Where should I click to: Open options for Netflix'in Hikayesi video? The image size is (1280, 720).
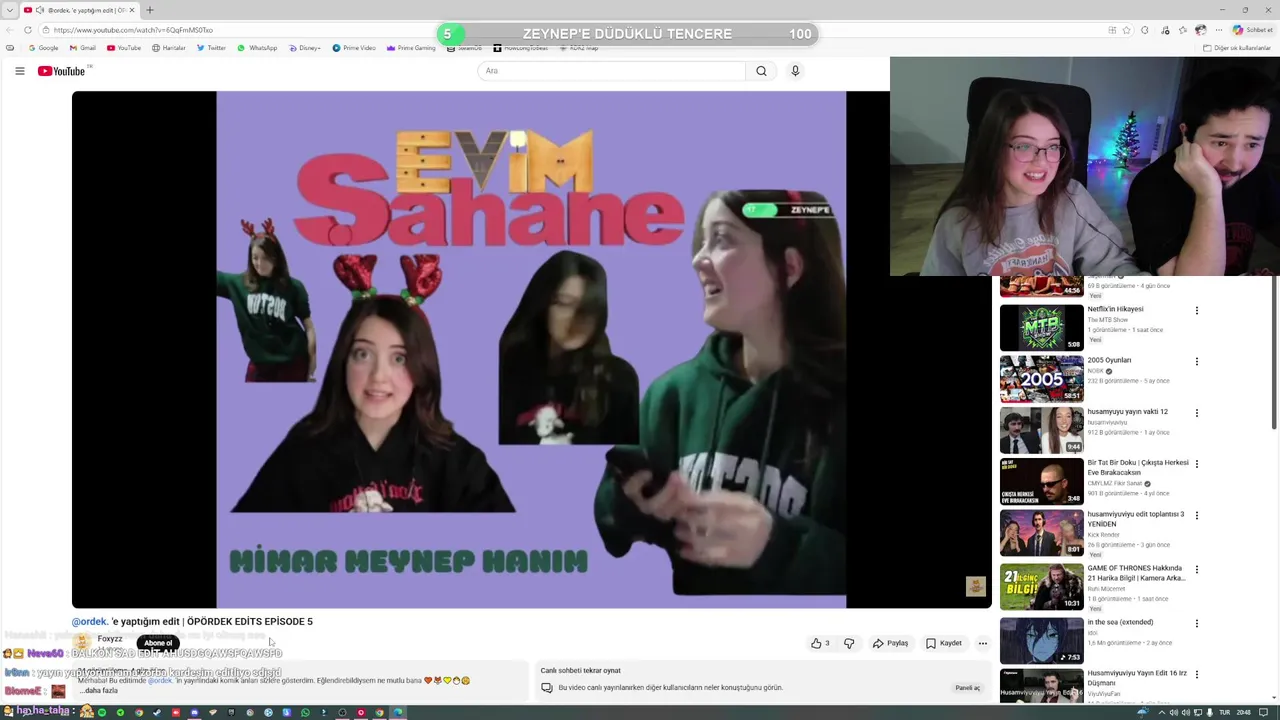pyautogui.click(x=1196, y=311)
